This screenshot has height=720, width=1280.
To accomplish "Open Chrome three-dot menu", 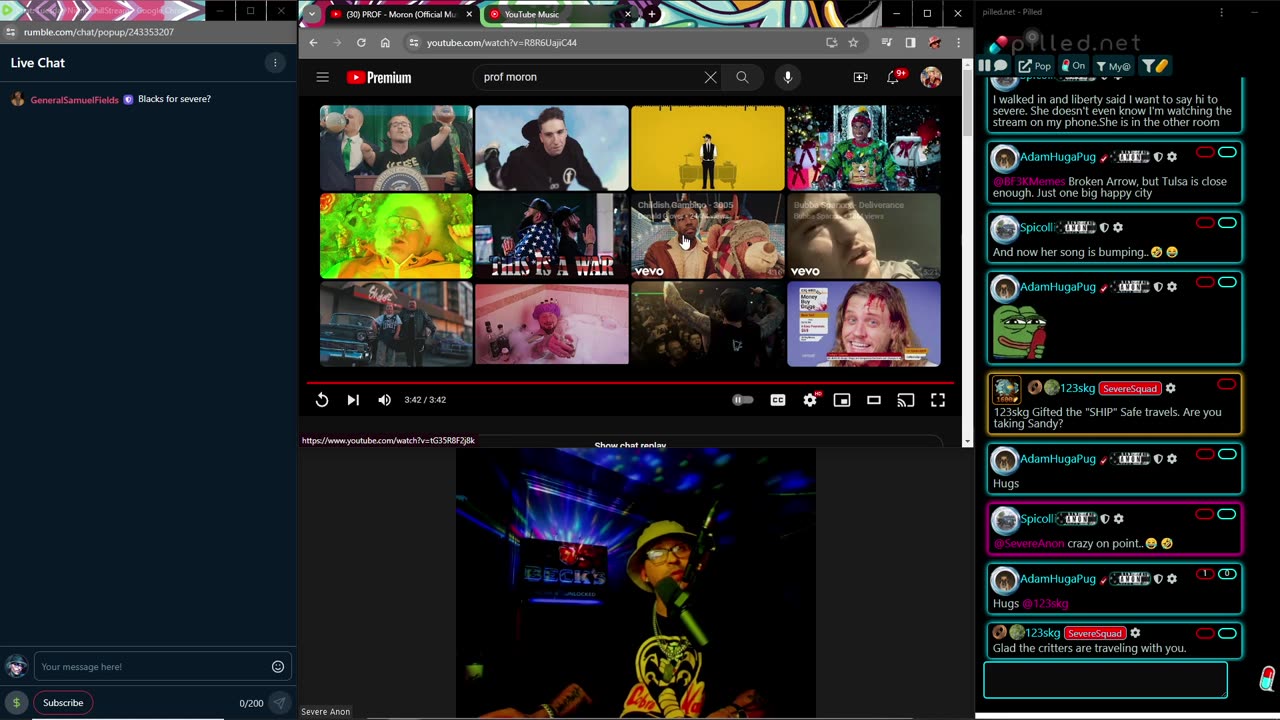I will [x=958, y=43].
